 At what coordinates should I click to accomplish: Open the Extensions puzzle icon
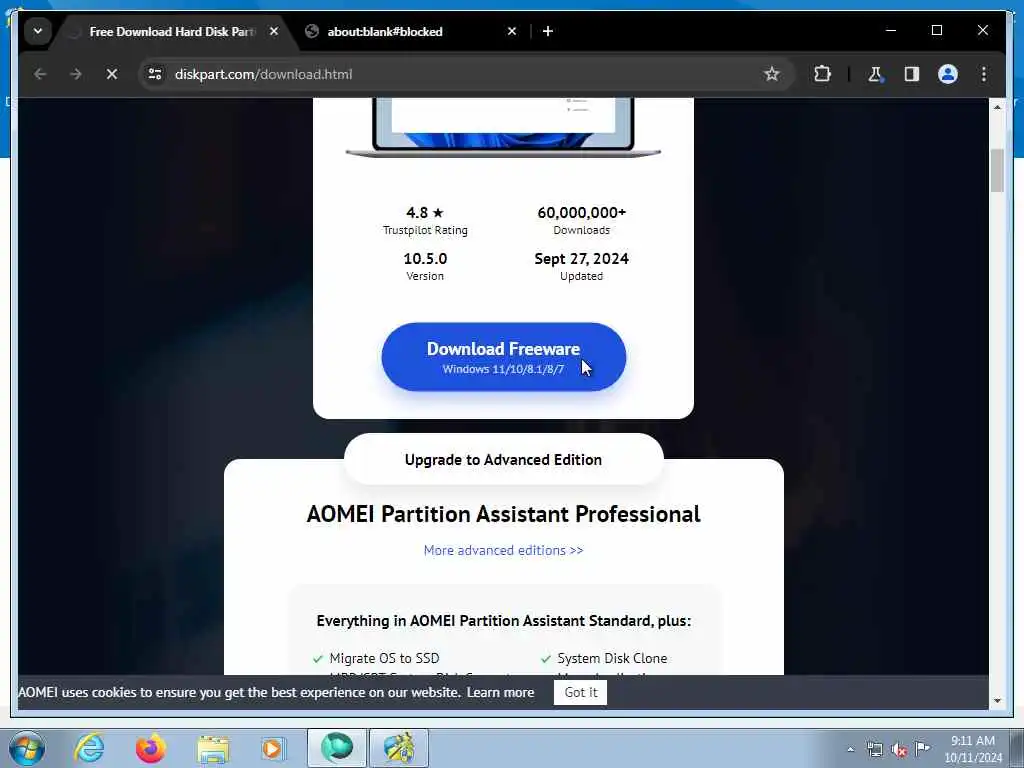[822, 74]
